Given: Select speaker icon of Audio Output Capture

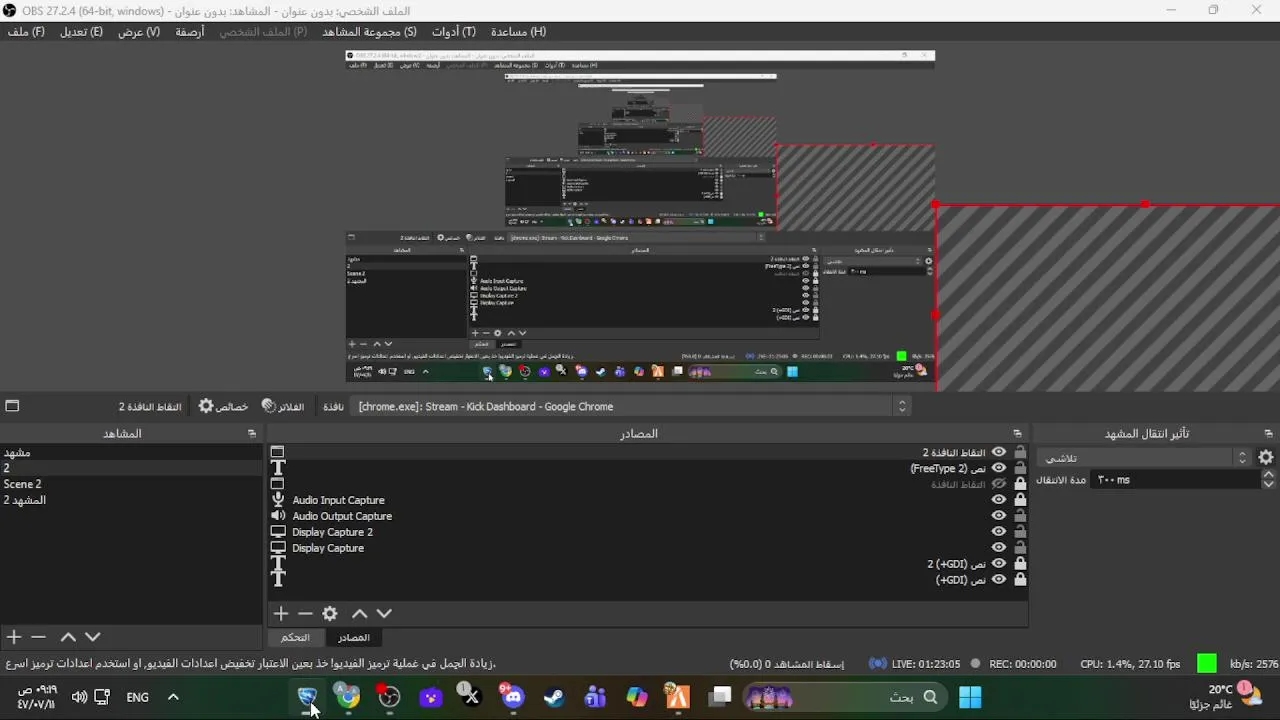Looking at the screenshot, I should (x=278, y=516).
